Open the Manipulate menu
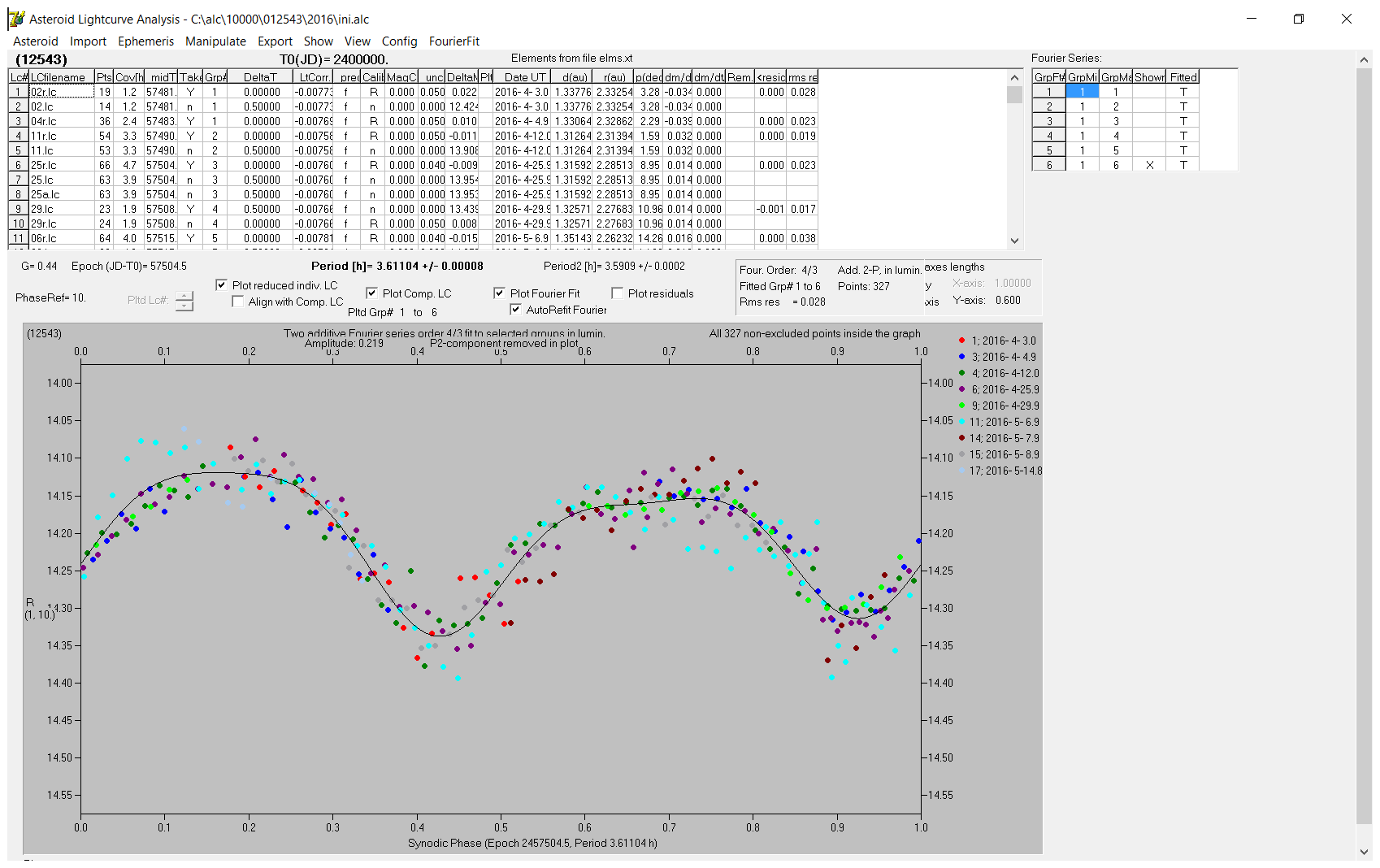Image resolution: width=1380 pixels, height=868 pixels. click(215, 41)
